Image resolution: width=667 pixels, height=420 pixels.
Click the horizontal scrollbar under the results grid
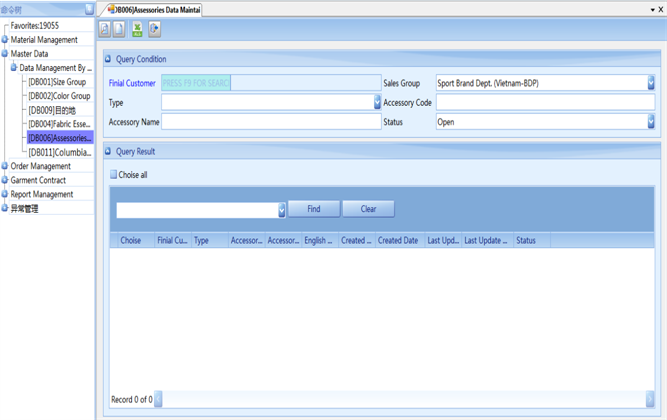click(x=400, y=400)
